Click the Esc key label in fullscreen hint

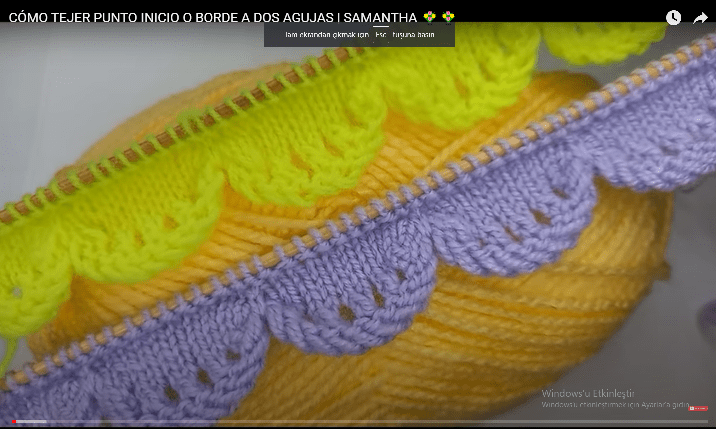(x=381, y=34)
